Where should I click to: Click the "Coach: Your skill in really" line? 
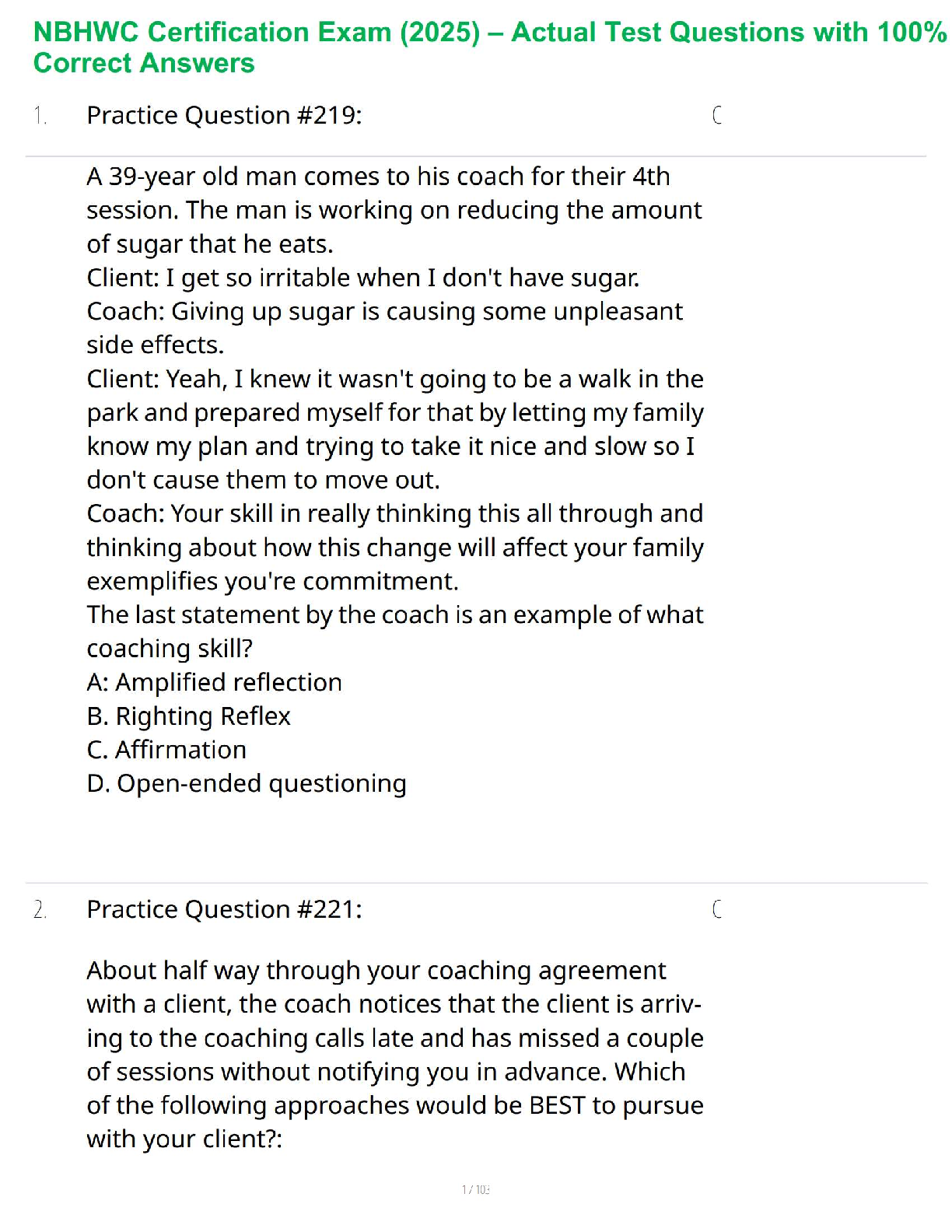(x=394, y=513)
